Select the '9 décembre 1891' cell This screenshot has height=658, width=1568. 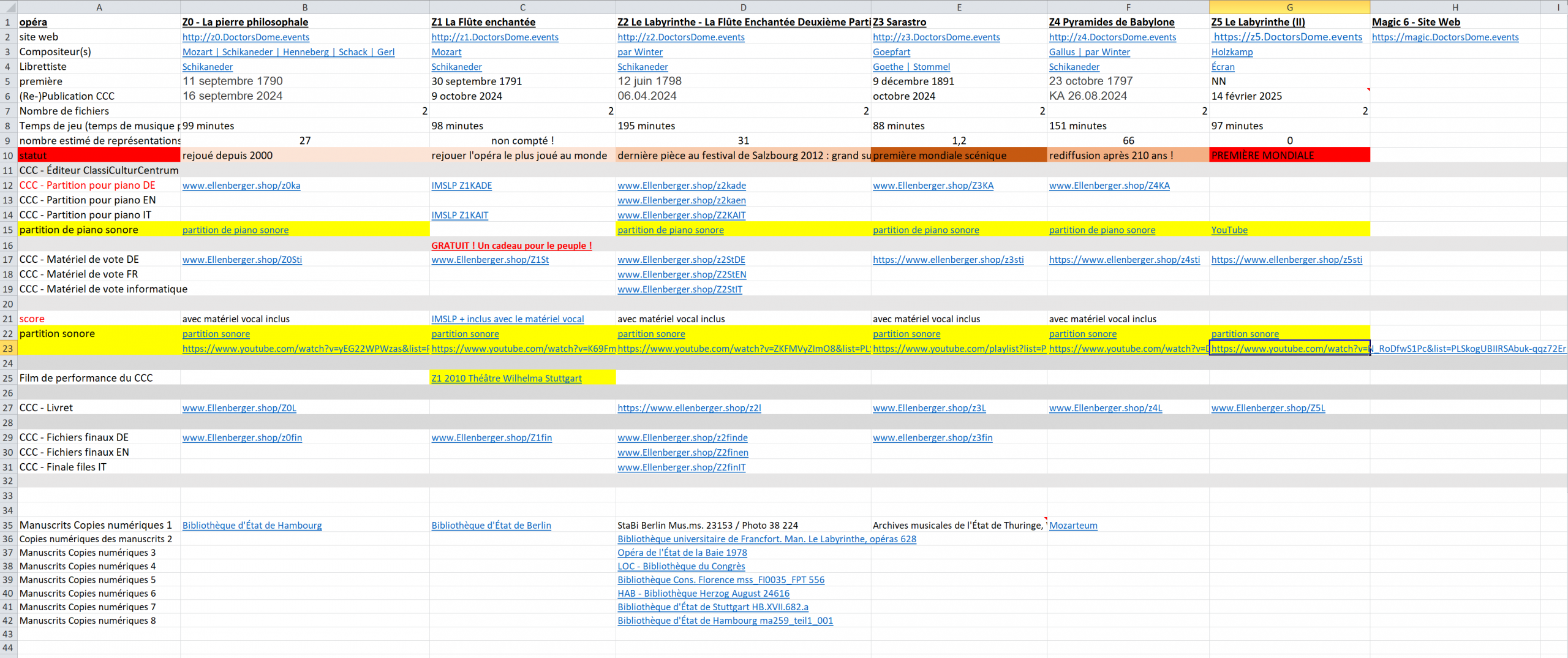coord(959,81)
